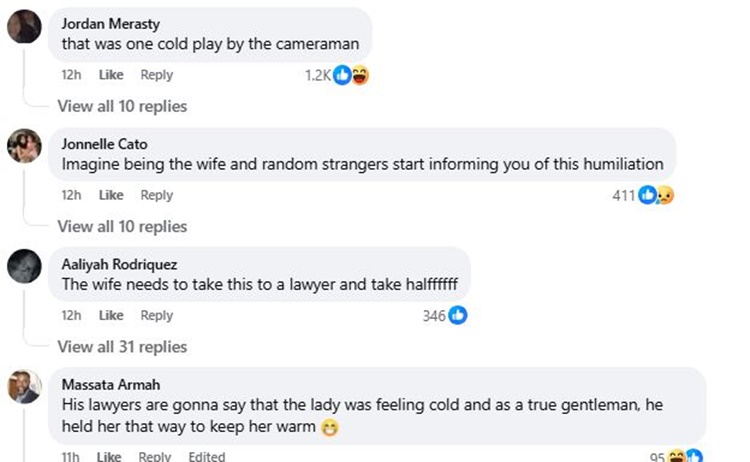Expand all 10 replies under Jonnelle Cato

(122, 227)
